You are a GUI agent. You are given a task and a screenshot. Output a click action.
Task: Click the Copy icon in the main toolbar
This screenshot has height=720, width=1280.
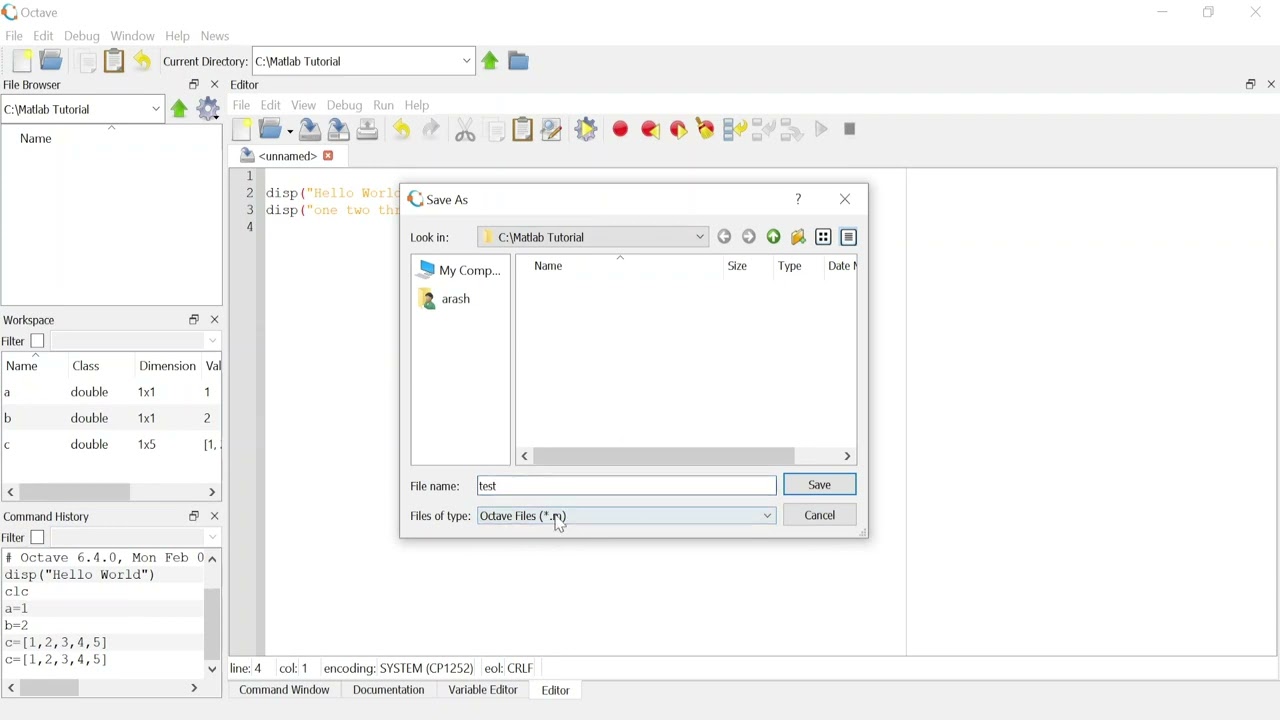[x=88, y=61]
